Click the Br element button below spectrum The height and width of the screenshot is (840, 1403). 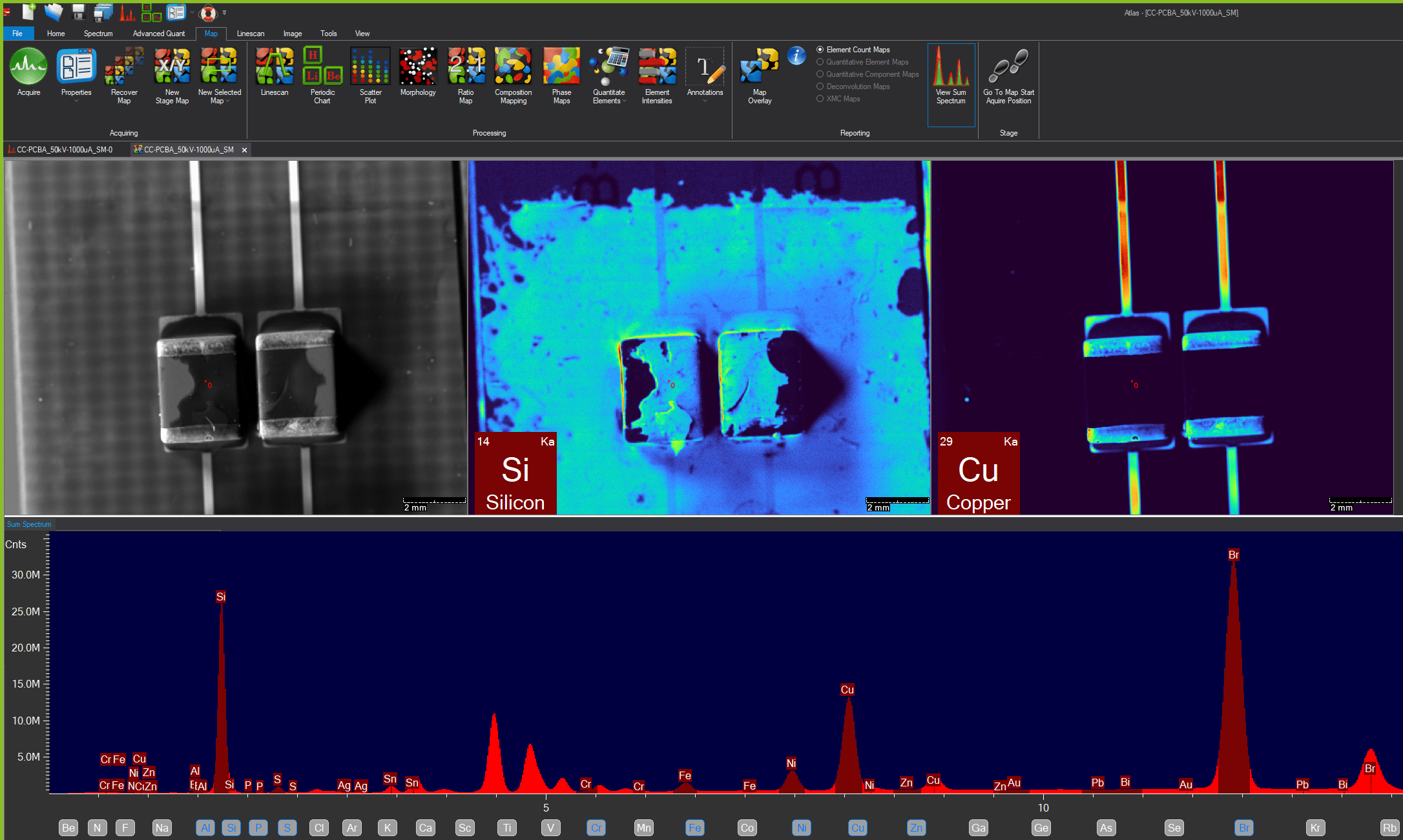pos(1243,828)
